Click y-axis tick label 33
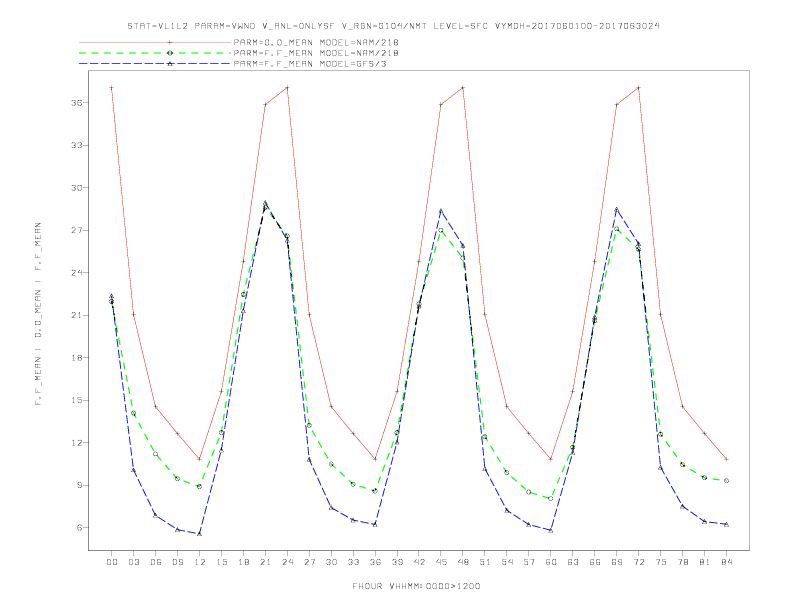792x612 pixels. pos(77,145)
